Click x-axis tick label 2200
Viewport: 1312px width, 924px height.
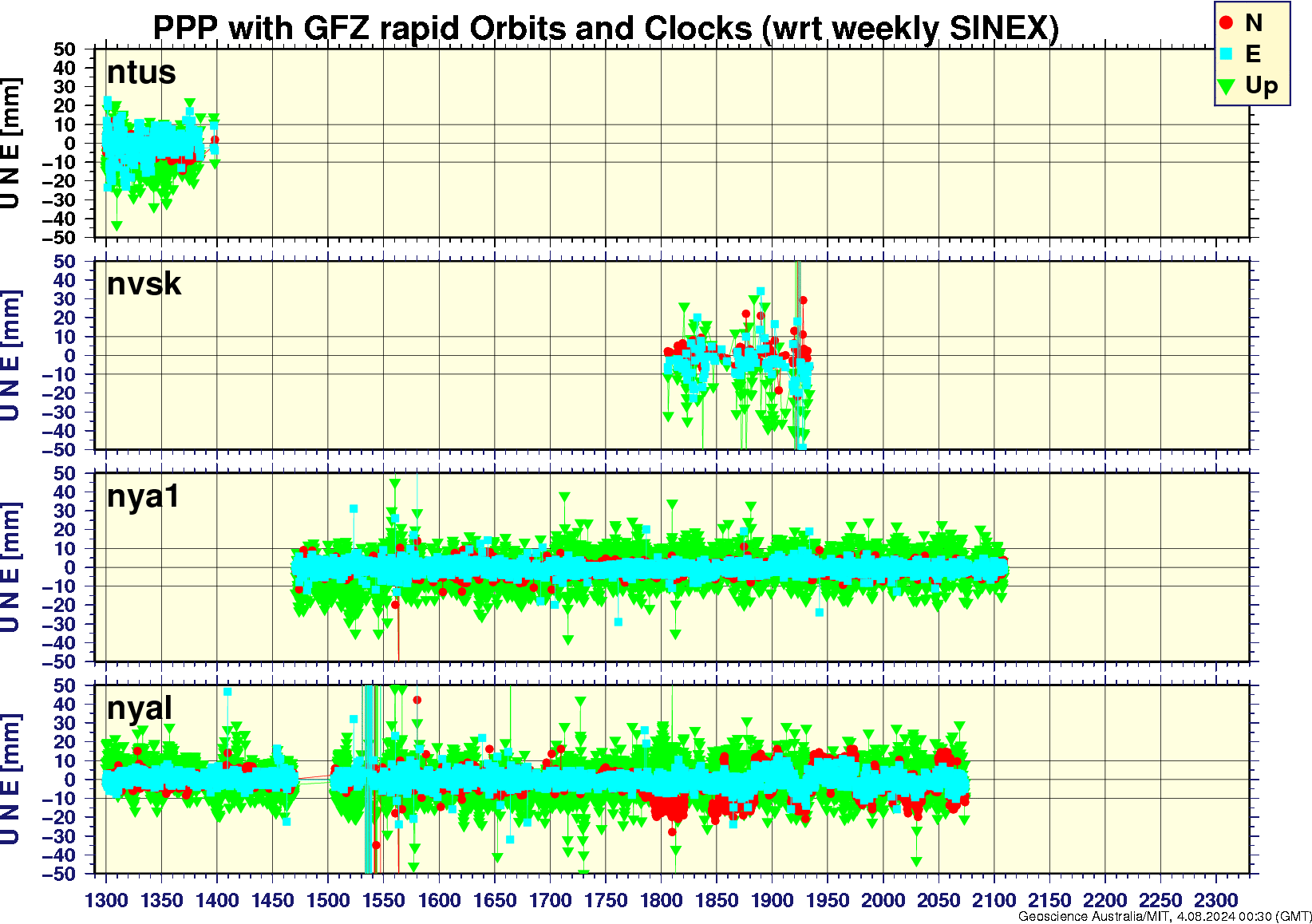tap(1105, 900)
